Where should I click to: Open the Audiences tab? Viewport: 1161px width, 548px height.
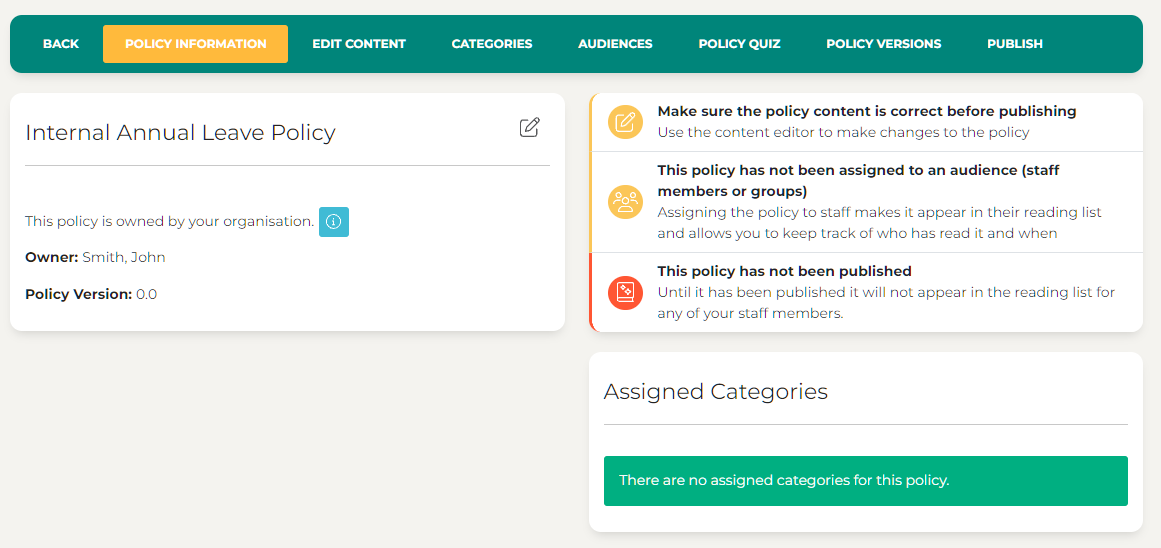(615, 44)
